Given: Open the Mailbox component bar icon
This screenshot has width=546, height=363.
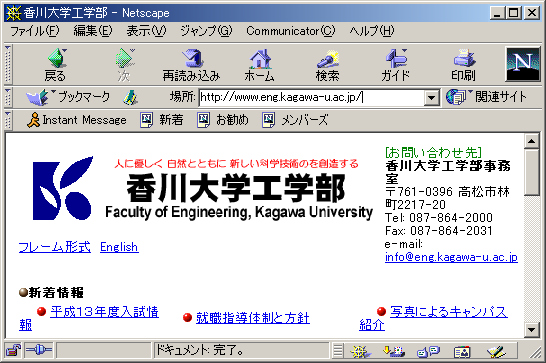Looking at the screenshot, I should pyautogui.click(x=393, y=351).
